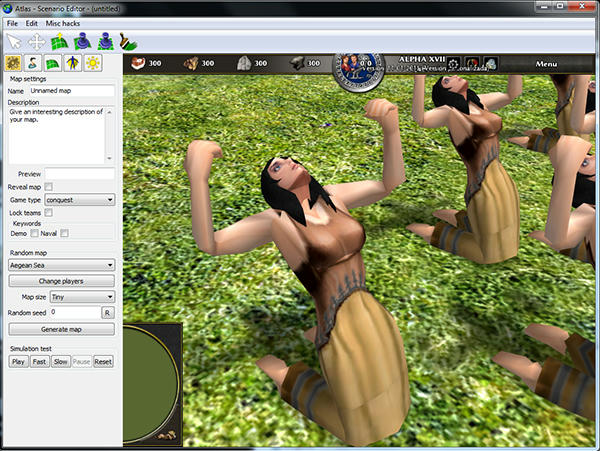Click the Preview input field
This screenshot has height=451, width=600.
click(80, 174)
